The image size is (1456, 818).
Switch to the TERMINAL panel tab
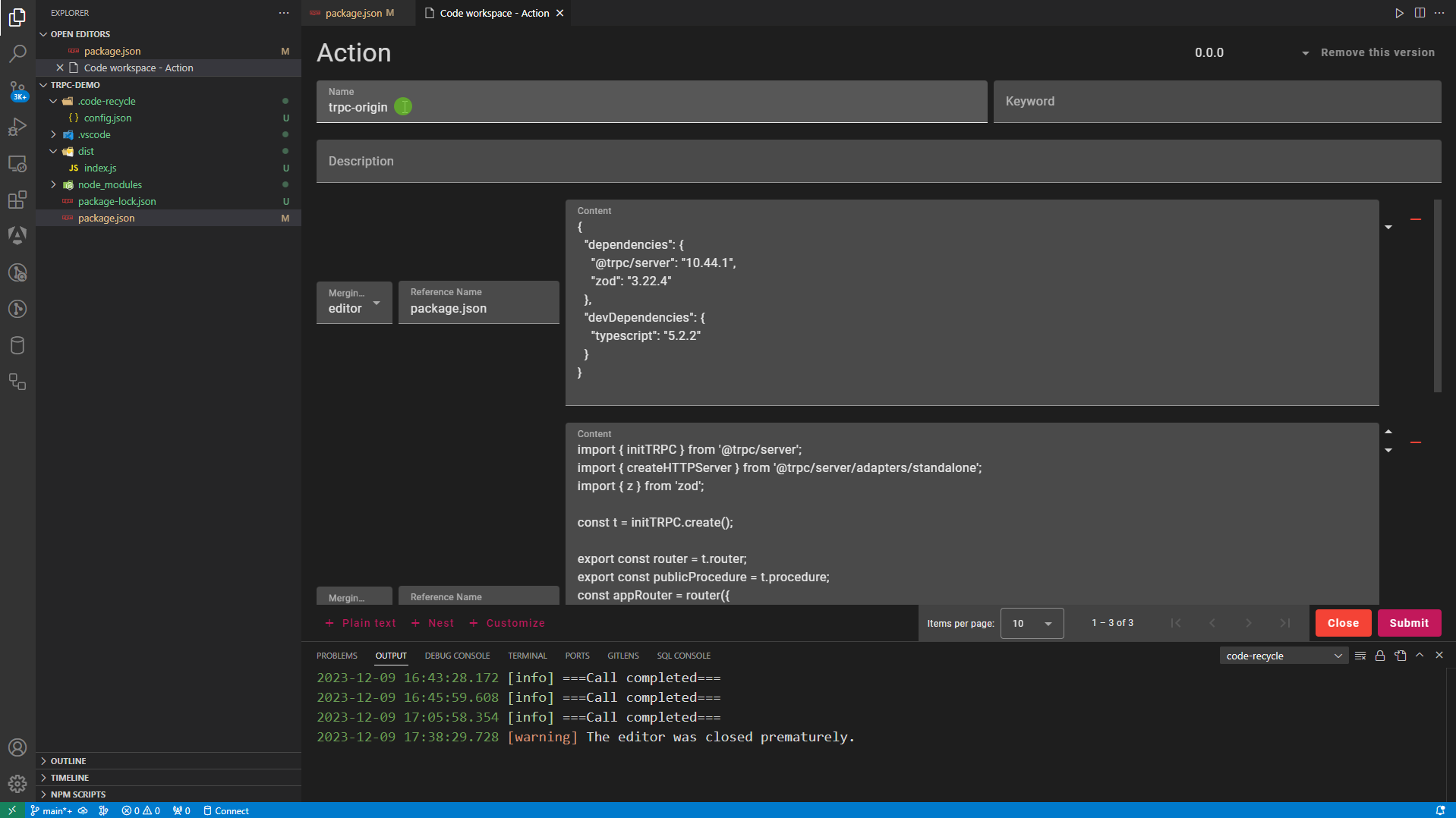point(527,656)
